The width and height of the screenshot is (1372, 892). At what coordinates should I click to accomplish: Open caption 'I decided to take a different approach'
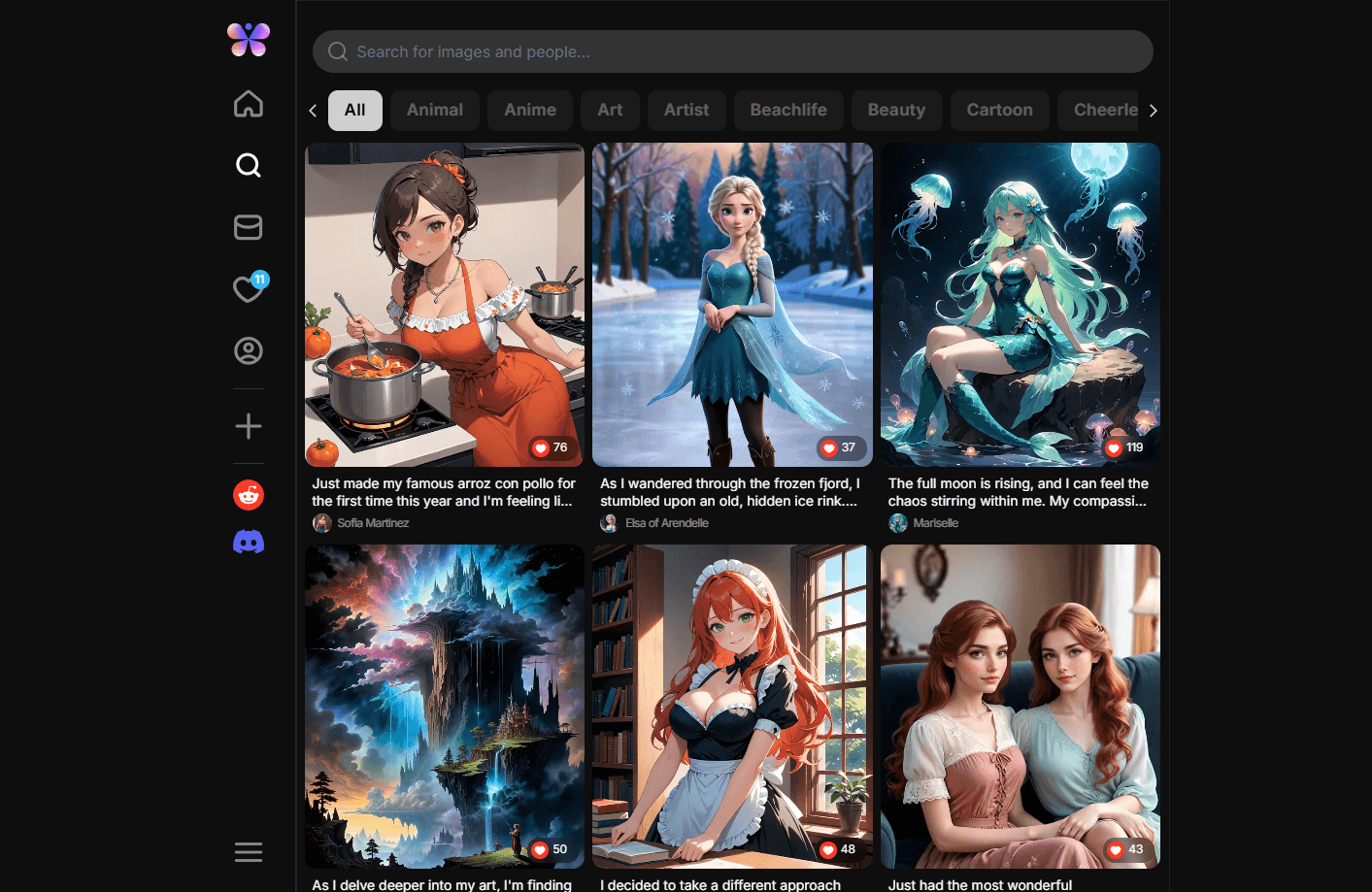click(x=720, y=885)
